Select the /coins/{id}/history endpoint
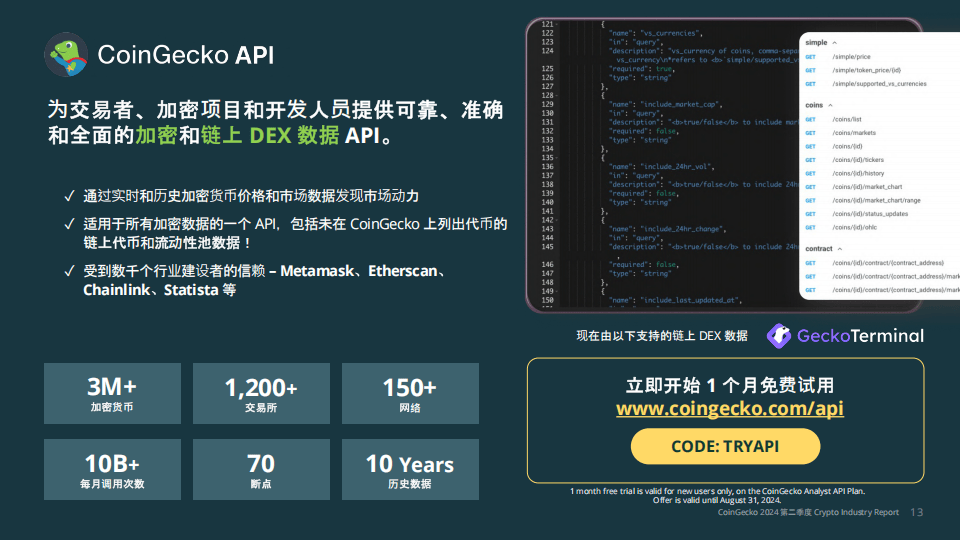This screenshot has width=960, height=540. tap(858, 173)
